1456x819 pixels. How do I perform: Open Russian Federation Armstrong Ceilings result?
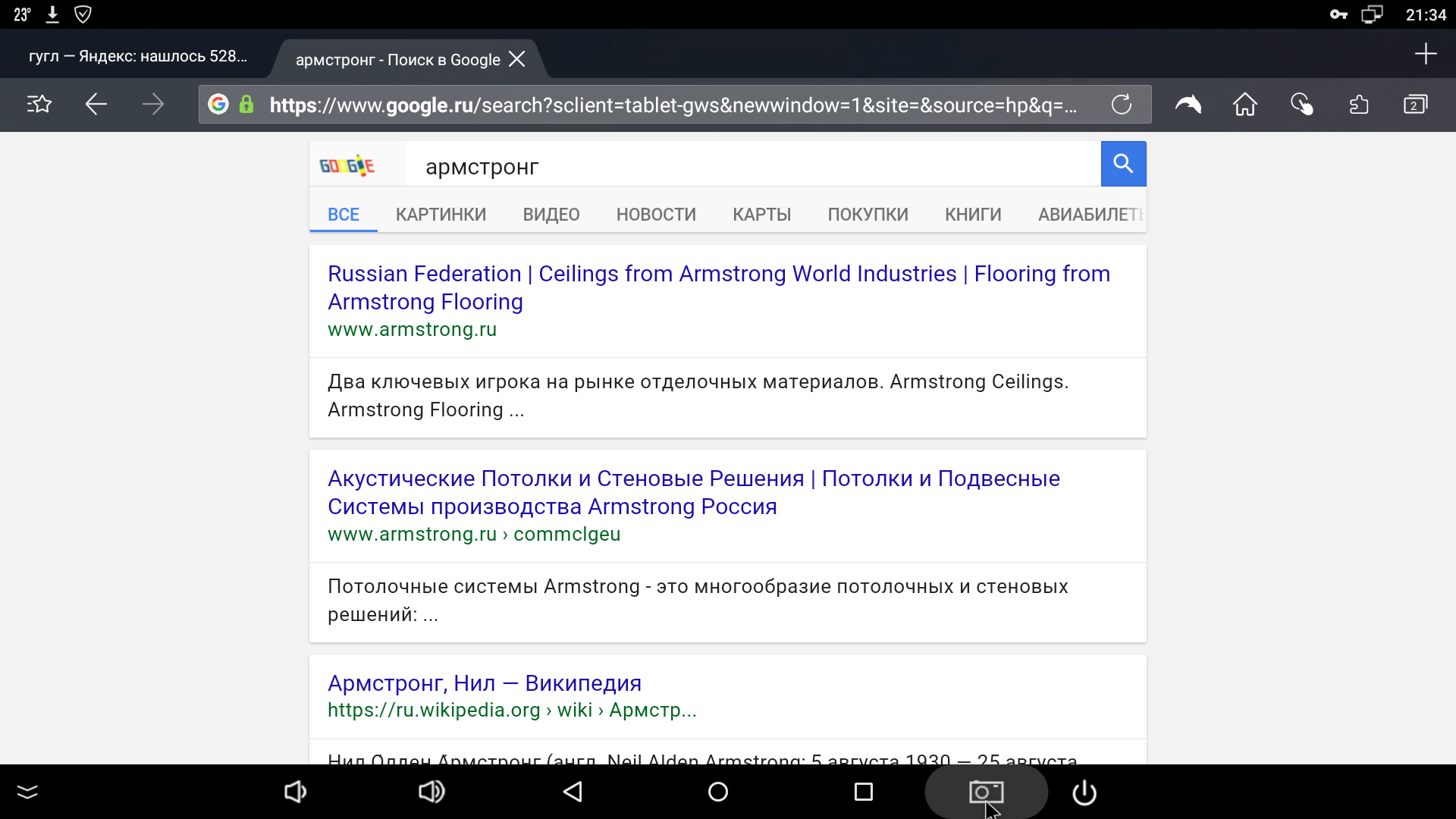click(719, 287)
